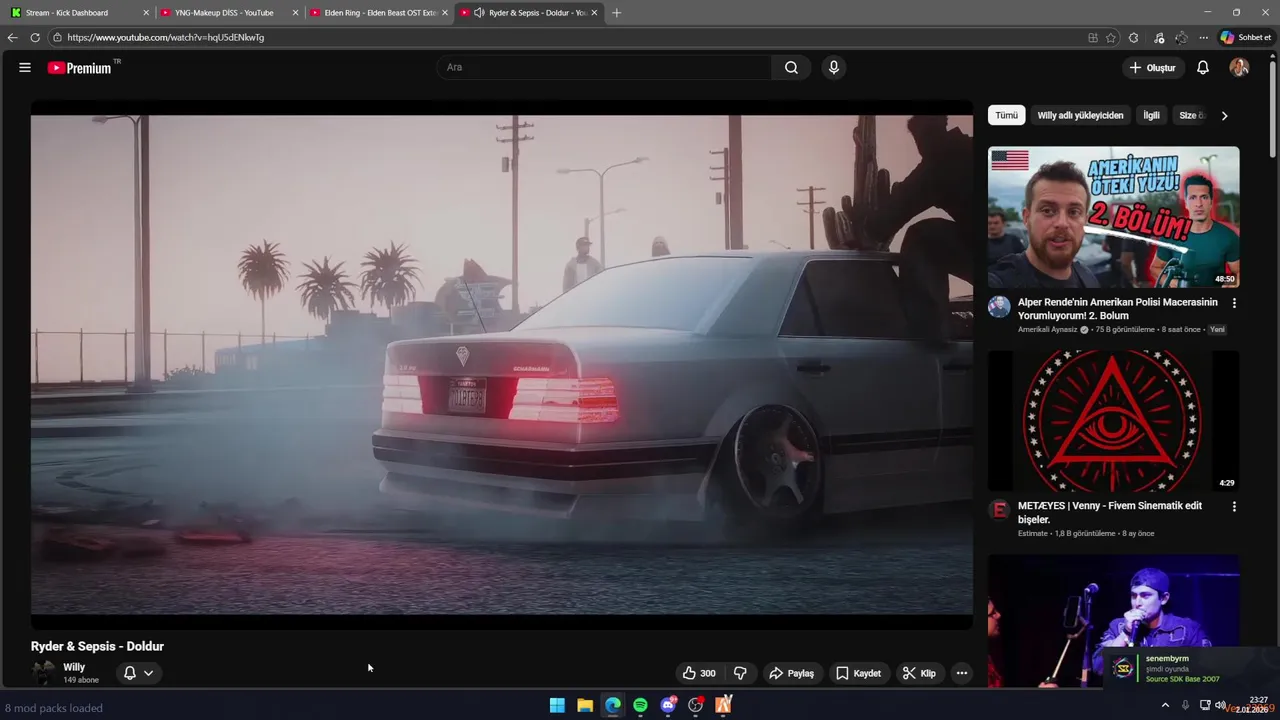Open Alper Rende'nin Amerikan Polisi video title
The width and height of the screenshot is (1280, 720).
pyautogui.click(x=1117, y=309)
